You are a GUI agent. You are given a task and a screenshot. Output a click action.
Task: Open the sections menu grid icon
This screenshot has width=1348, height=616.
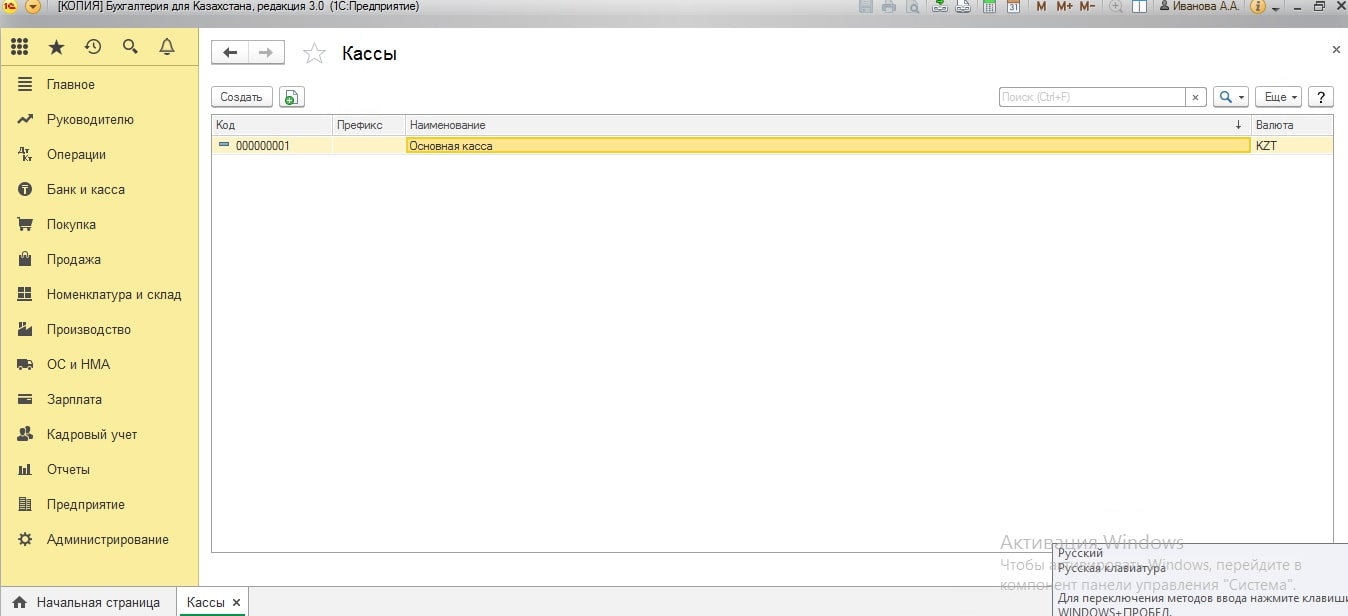[20, 47]
